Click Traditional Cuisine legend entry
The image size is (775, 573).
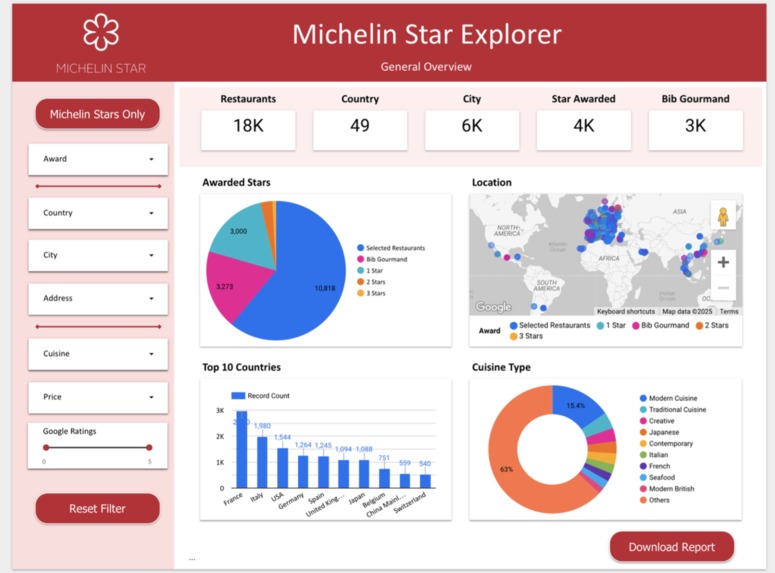pos(673,410)
